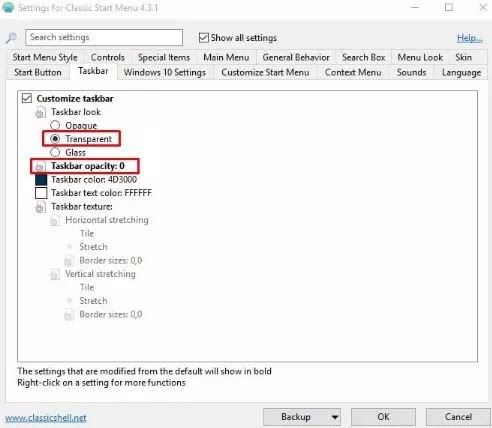
Task: Open the Help link
Action: [x=469, y=38]
